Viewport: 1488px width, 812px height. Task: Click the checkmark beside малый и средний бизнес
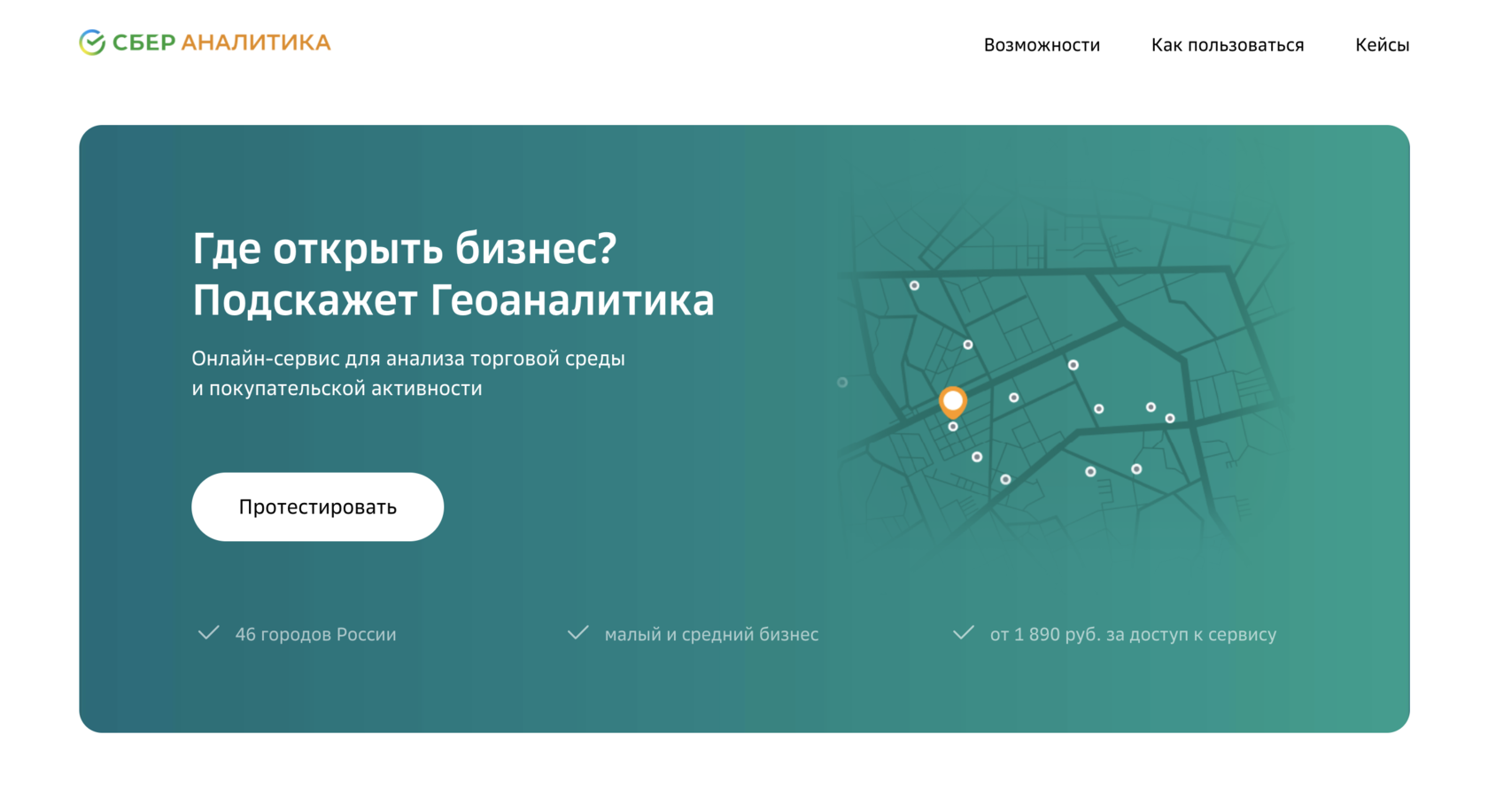(578, 633)
